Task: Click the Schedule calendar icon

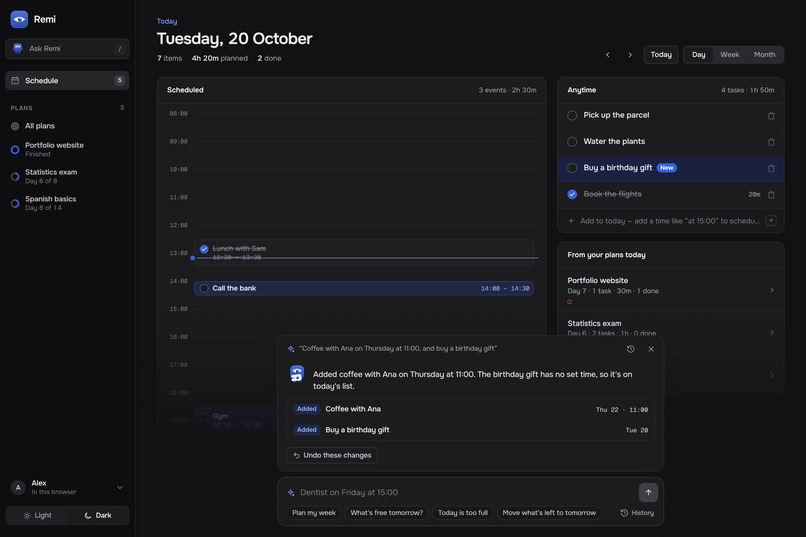Action: coord(15,80)
